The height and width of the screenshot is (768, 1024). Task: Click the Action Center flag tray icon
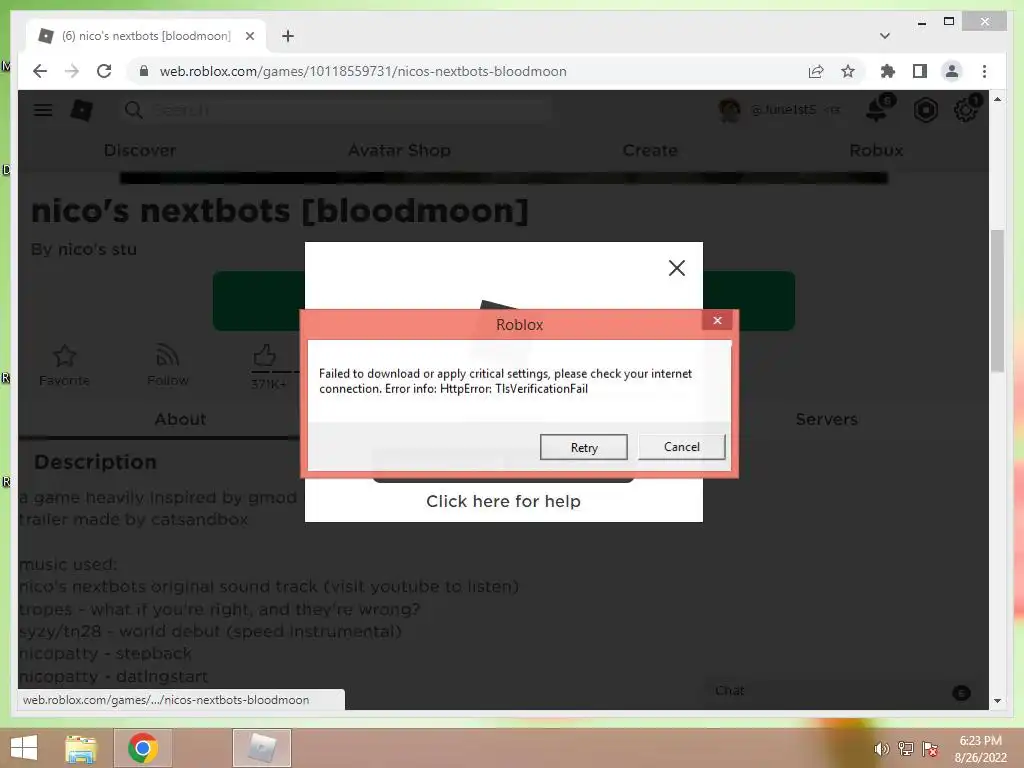[929, 749]
